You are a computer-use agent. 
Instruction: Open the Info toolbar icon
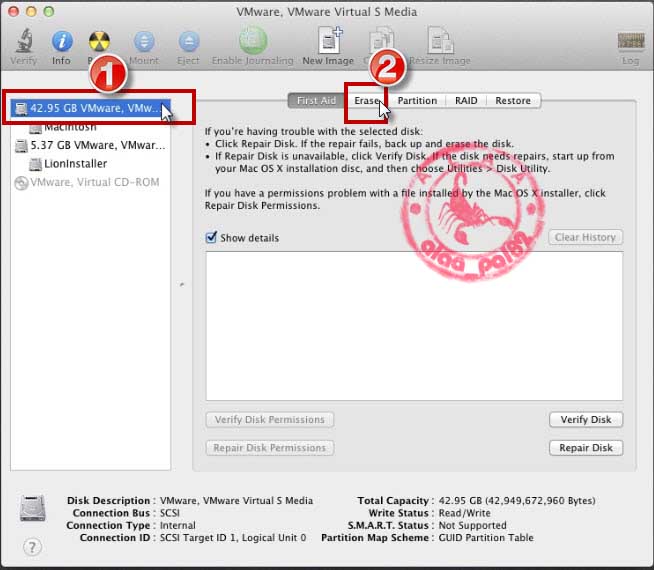point(62,41)
